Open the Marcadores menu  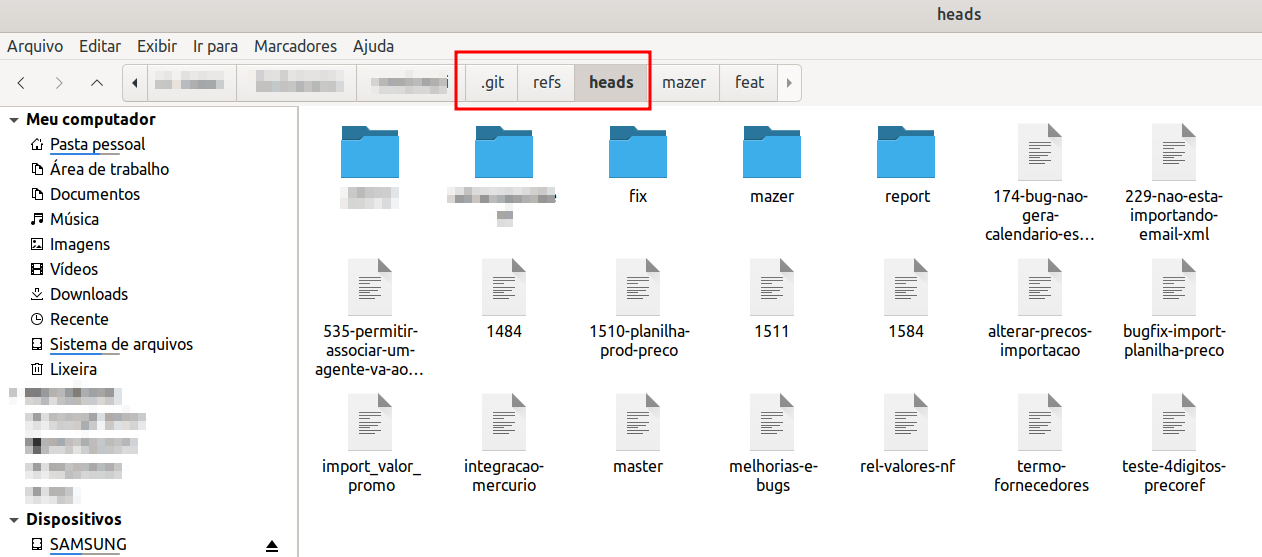click(295, 46)
